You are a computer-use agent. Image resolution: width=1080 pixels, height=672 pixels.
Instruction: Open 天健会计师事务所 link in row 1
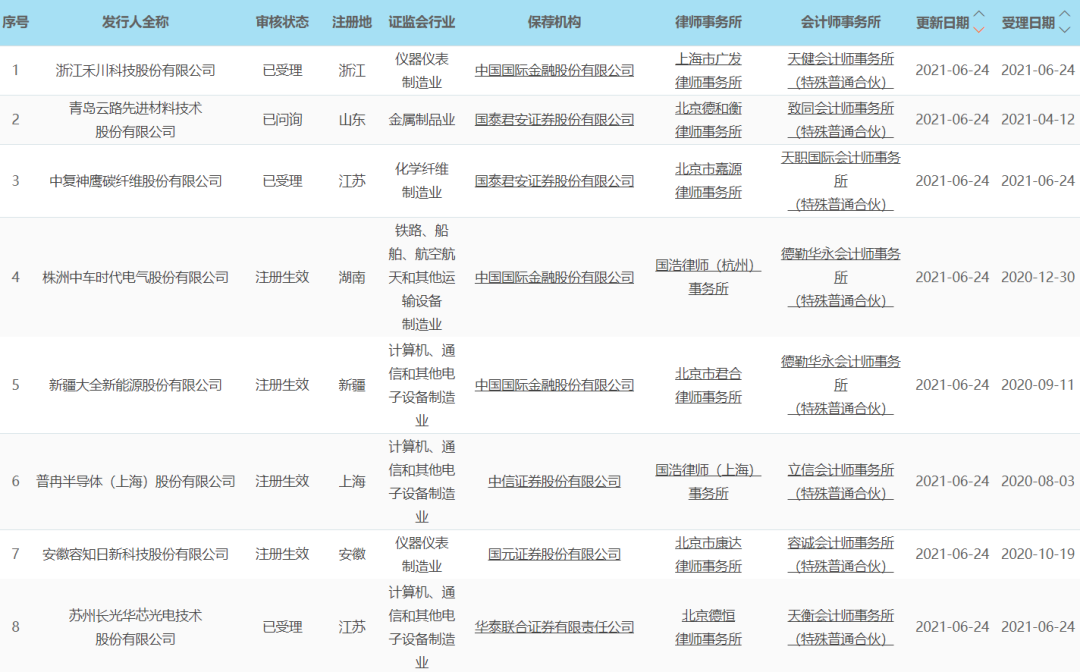pyautogui.click(x=840, y=70)
